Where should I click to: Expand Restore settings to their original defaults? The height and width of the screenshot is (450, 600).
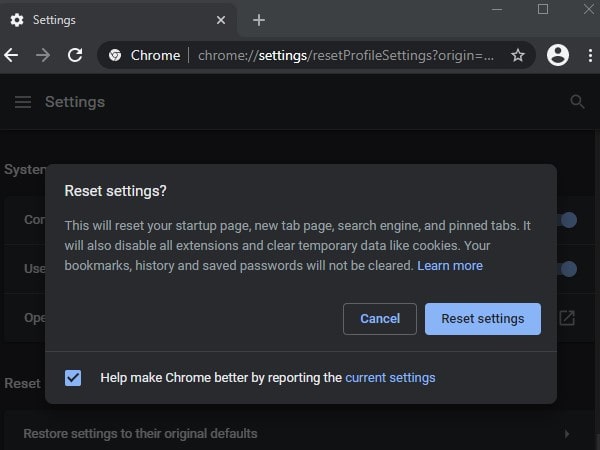297,434
